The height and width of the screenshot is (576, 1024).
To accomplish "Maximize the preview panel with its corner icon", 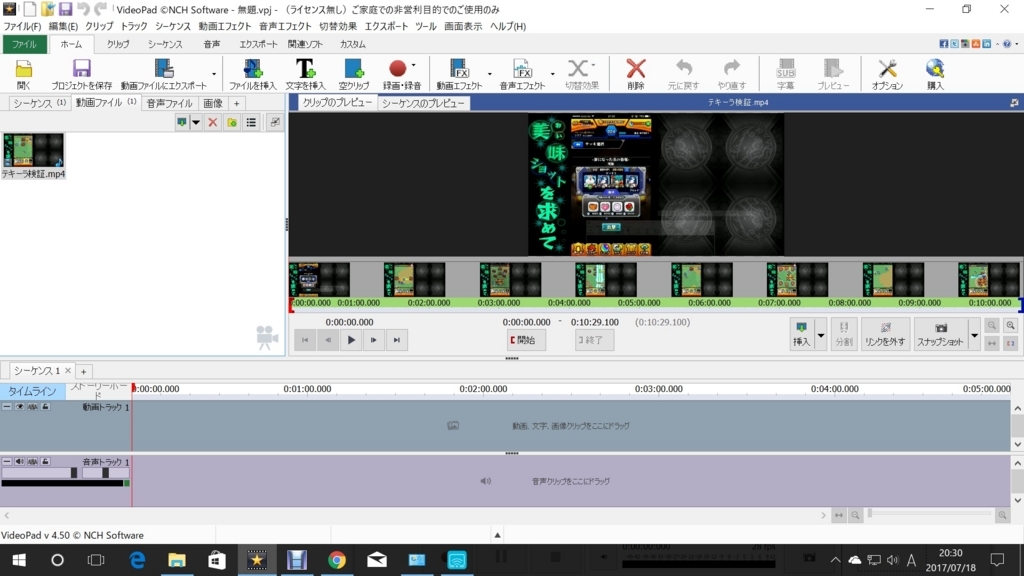I will [1014, 103].
